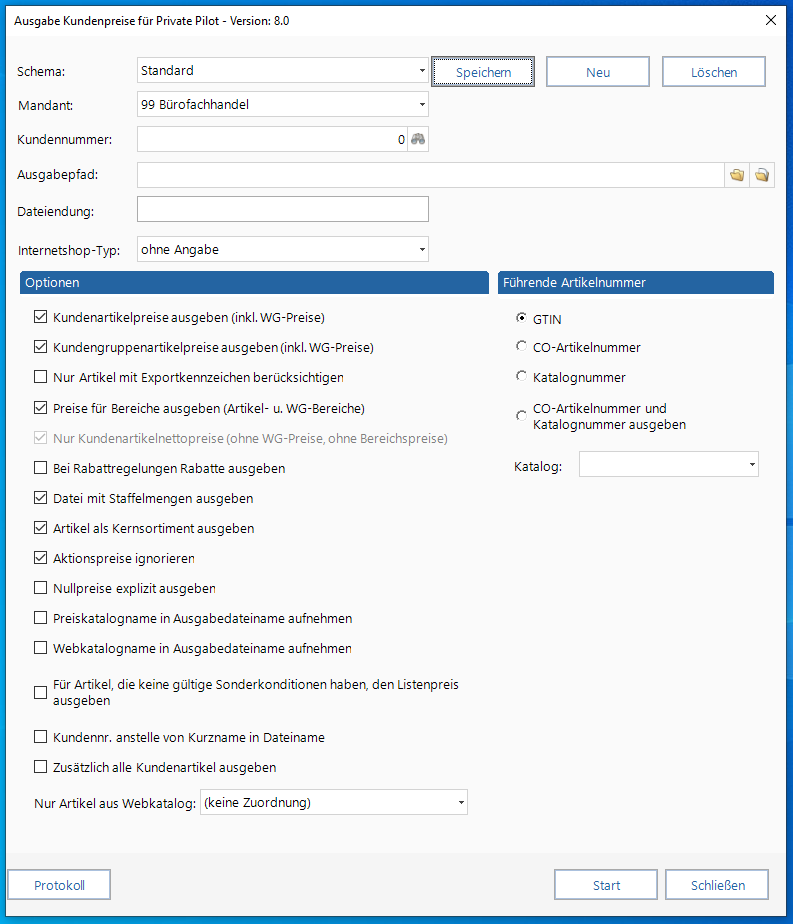Uncheck 'Aktionspreise ignorieren' option
The width and height of the screenshot is (793, 924).
pos(41,559)
